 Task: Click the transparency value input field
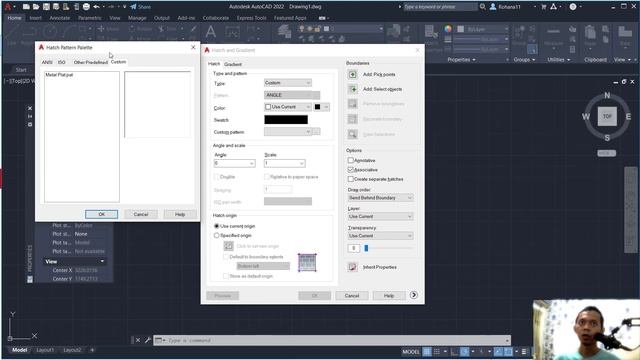353,248
